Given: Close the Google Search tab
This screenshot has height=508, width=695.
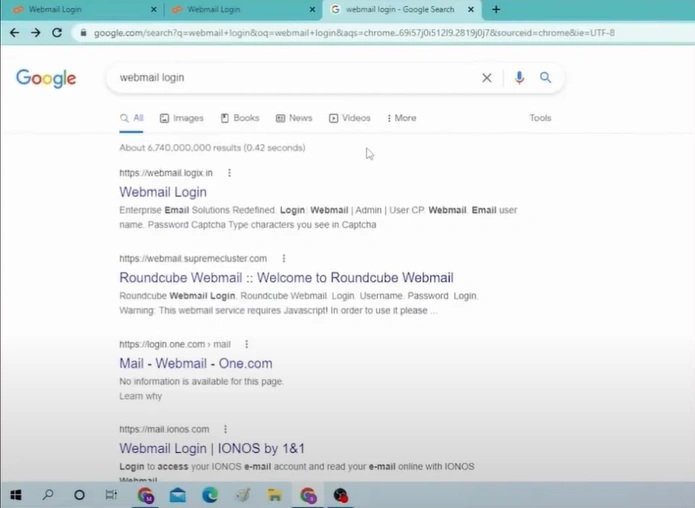Looking at the screenshot, I should point(471,9).
